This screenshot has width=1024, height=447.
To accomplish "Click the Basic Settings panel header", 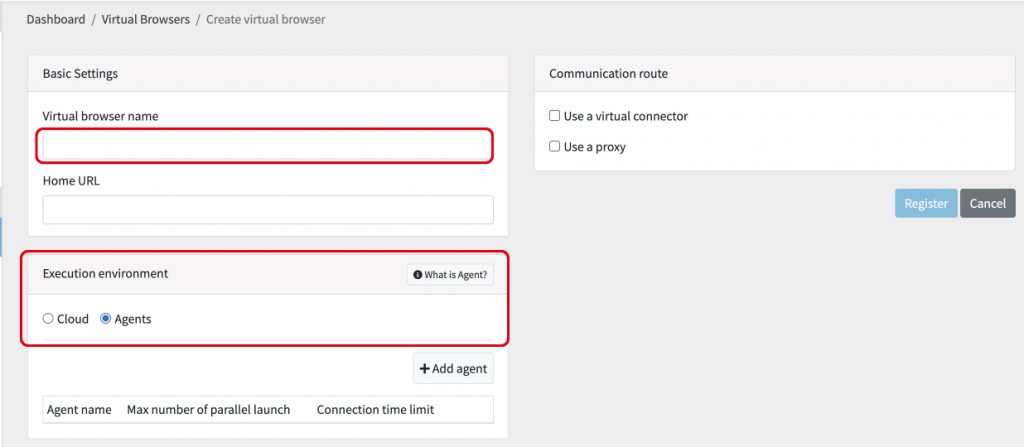I will pyautogui.click(x=80, y=74).
